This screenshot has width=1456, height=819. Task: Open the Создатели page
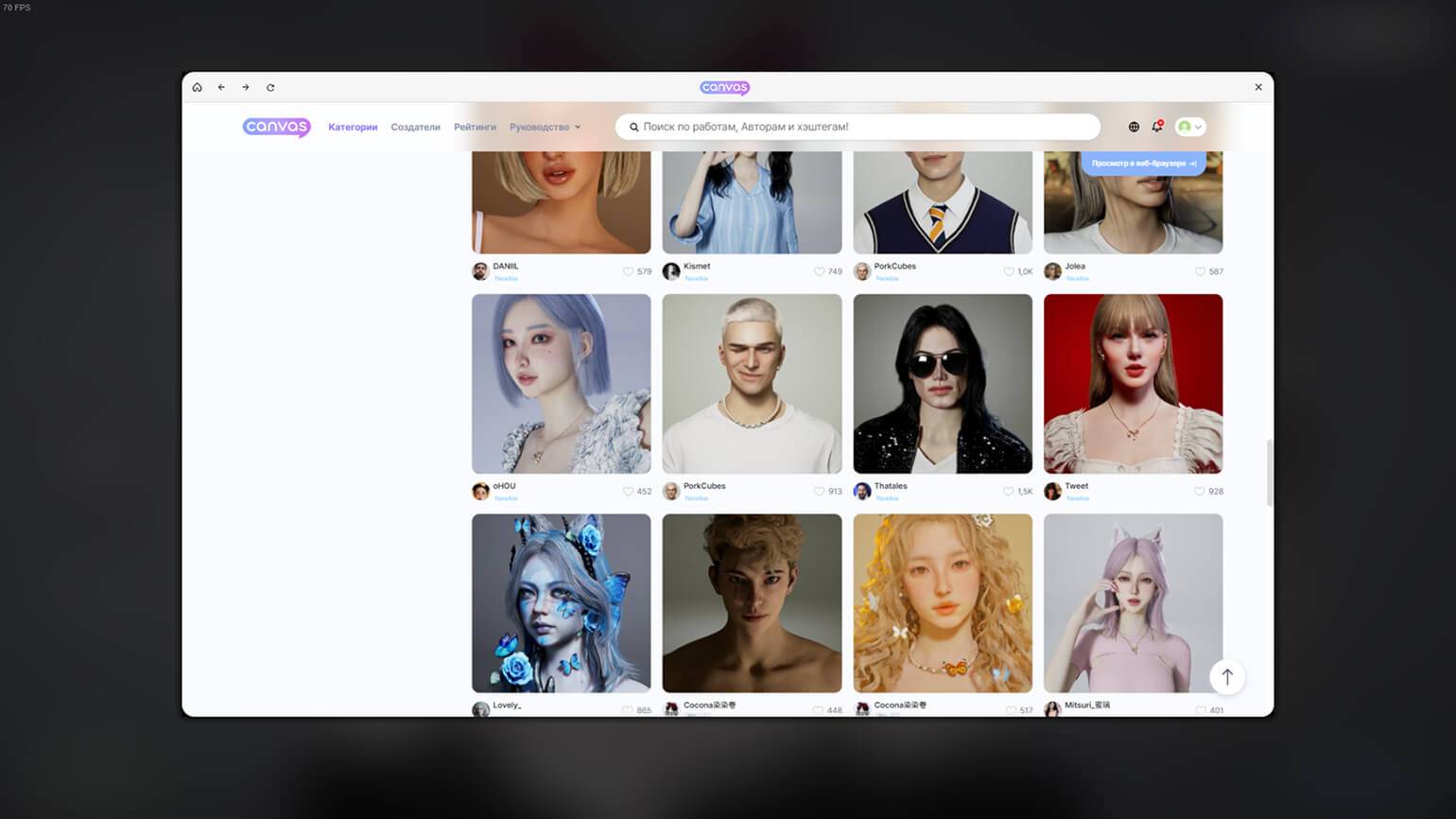tap(415, 127)
